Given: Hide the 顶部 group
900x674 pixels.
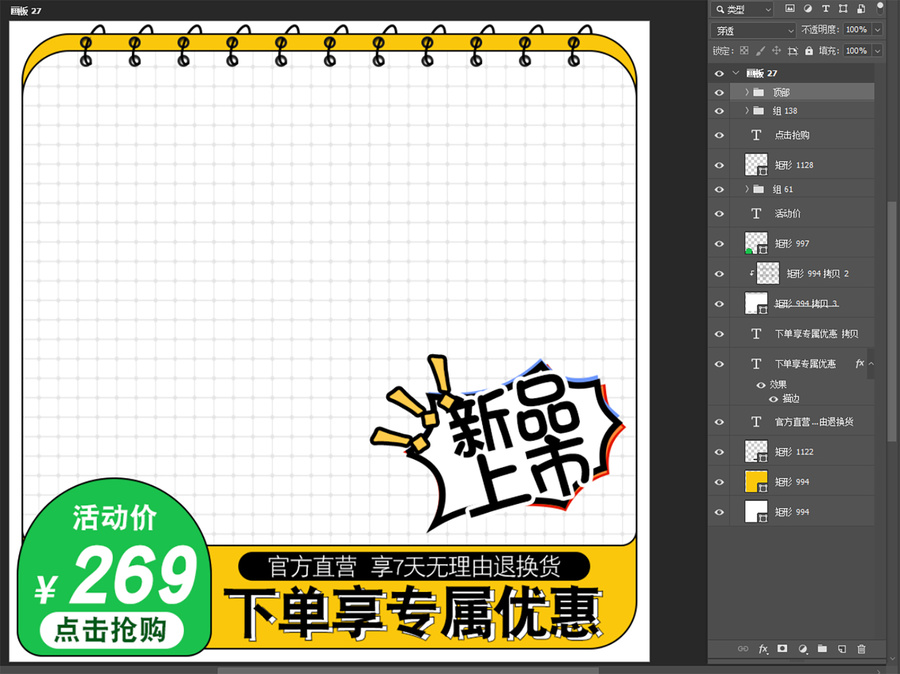Looking at the screenshot, I should [719, 92].
